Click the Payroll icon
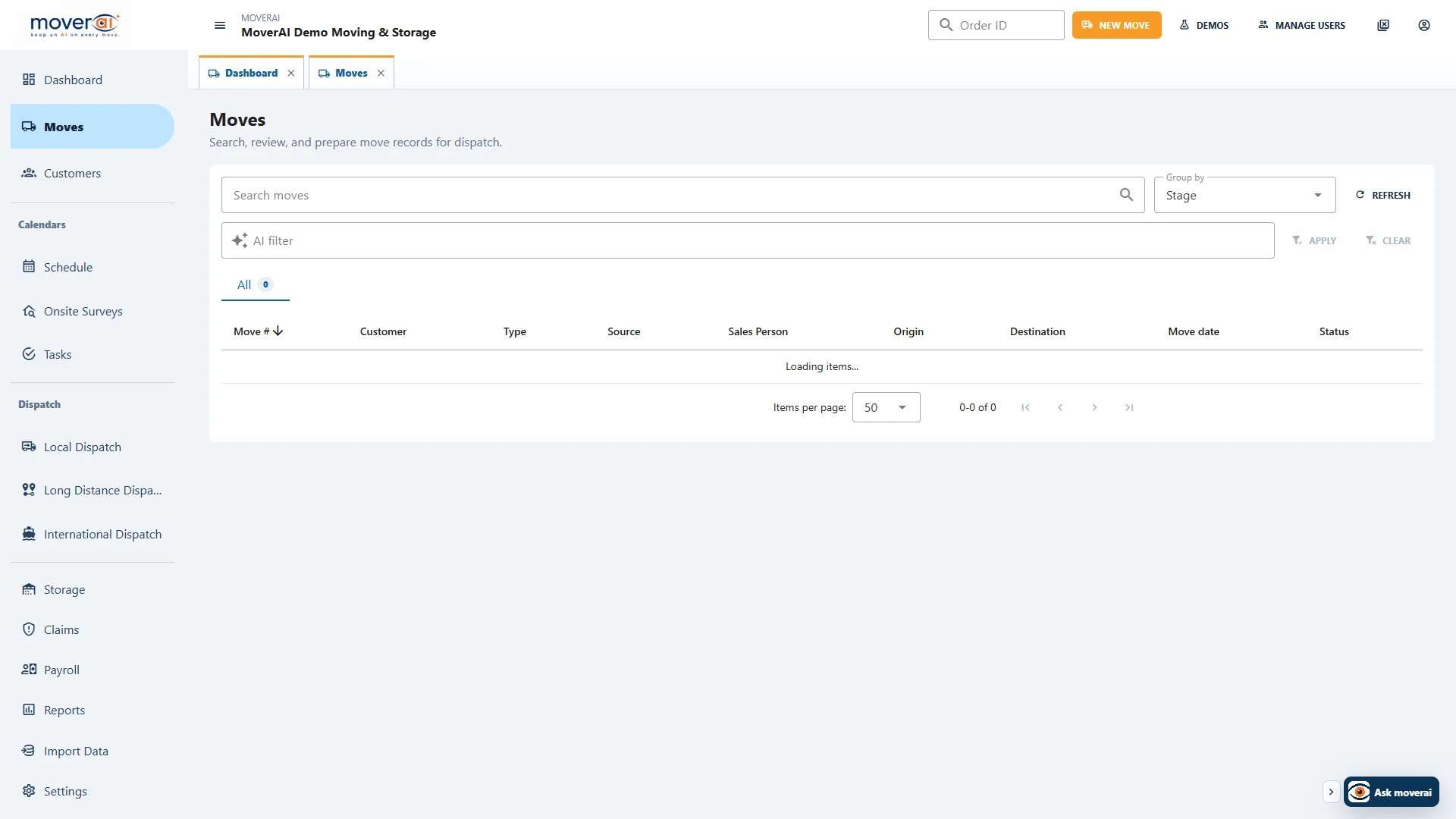The height and width of the screenshot is (819, 1456). pos(29,670)
